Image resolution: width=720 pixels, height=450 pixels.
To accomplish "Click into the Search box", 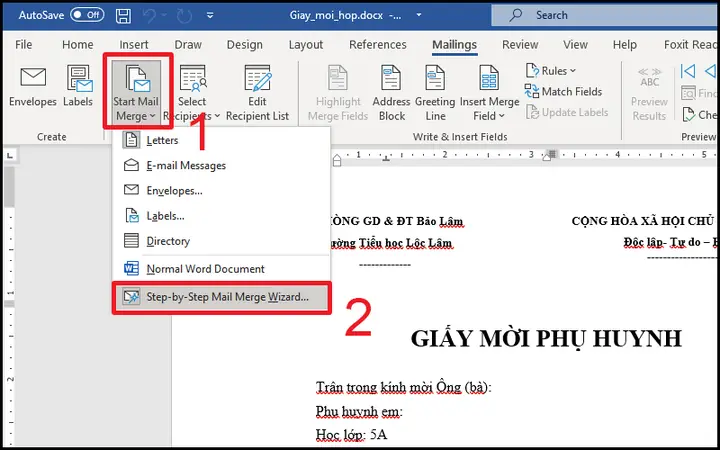I will (606, 15).
